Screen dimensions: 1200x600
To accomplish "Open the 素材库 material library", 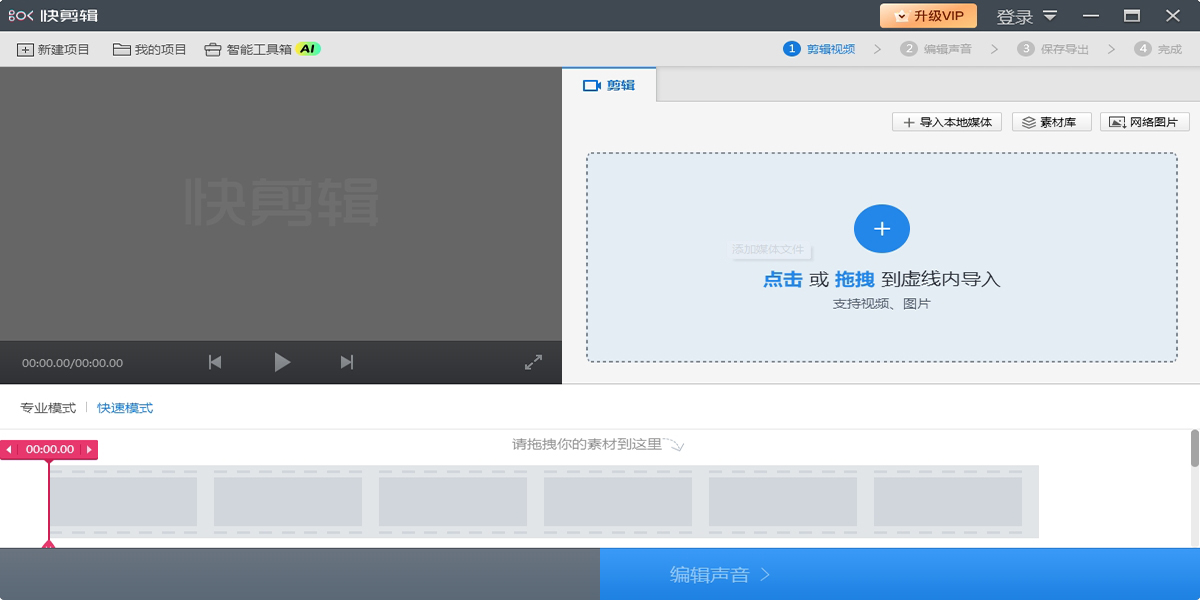I will 1052,122.
